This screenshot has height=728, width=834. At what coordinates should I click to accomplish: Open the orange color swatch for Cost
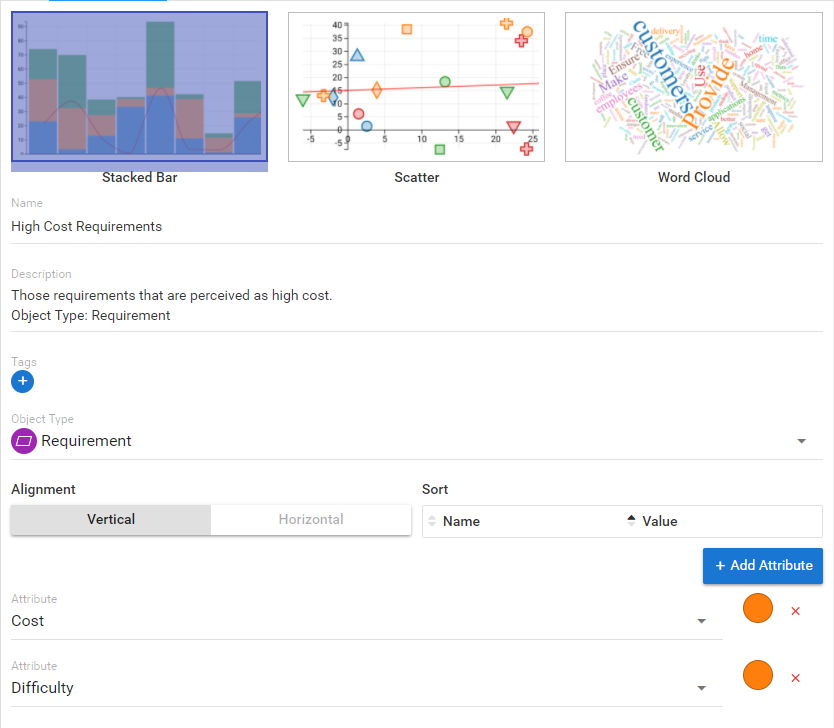coord(758,608)
